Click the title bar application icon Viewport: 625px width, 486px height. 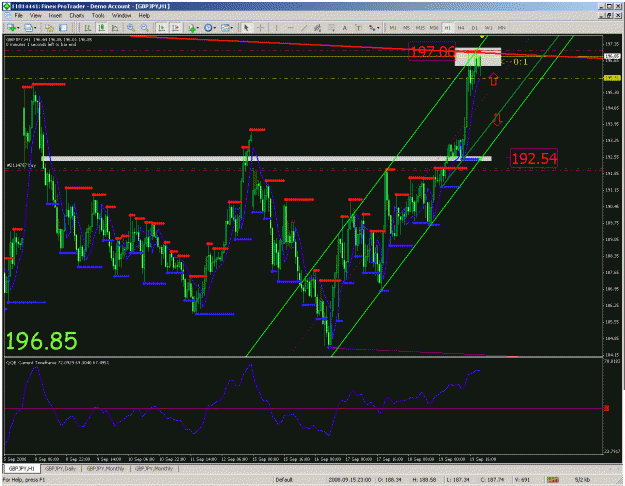click(6, 6)
